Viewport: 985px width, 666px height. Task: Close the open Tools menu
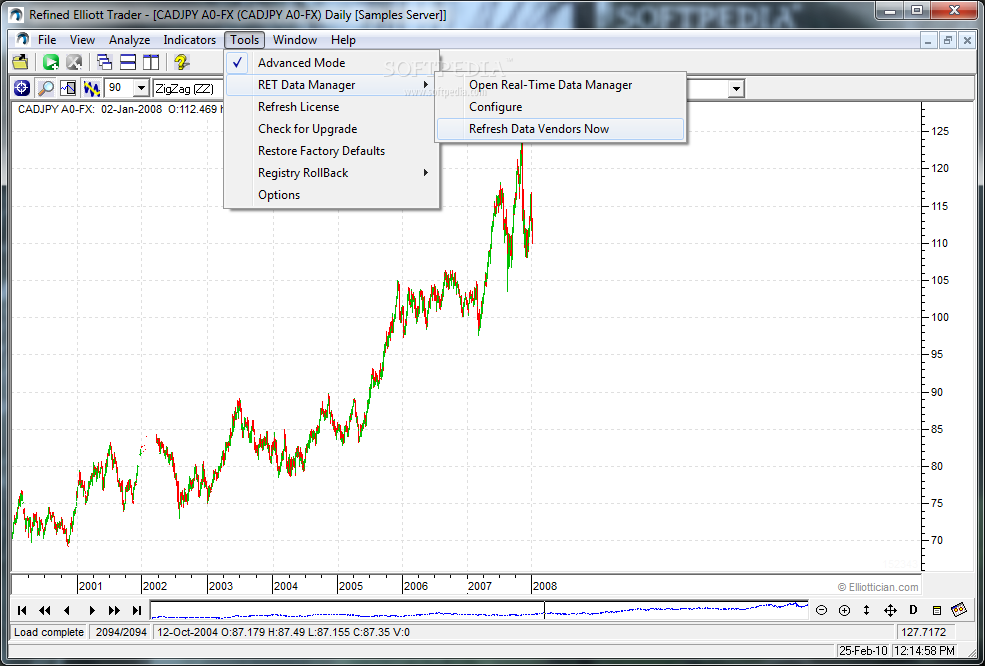[x=244, y=40]
